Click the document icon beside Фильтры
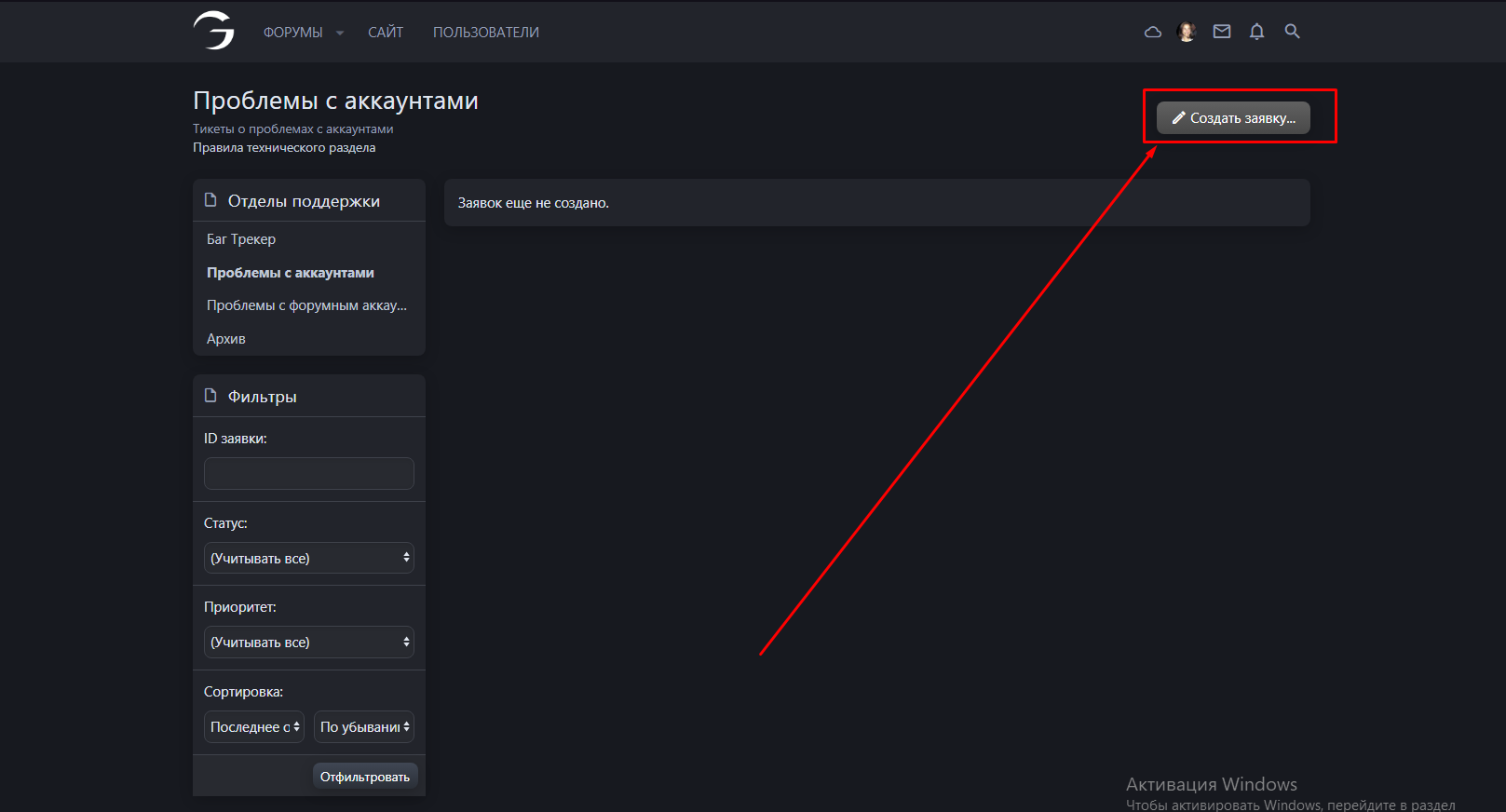1506x812 pixels. pos(210,396)
